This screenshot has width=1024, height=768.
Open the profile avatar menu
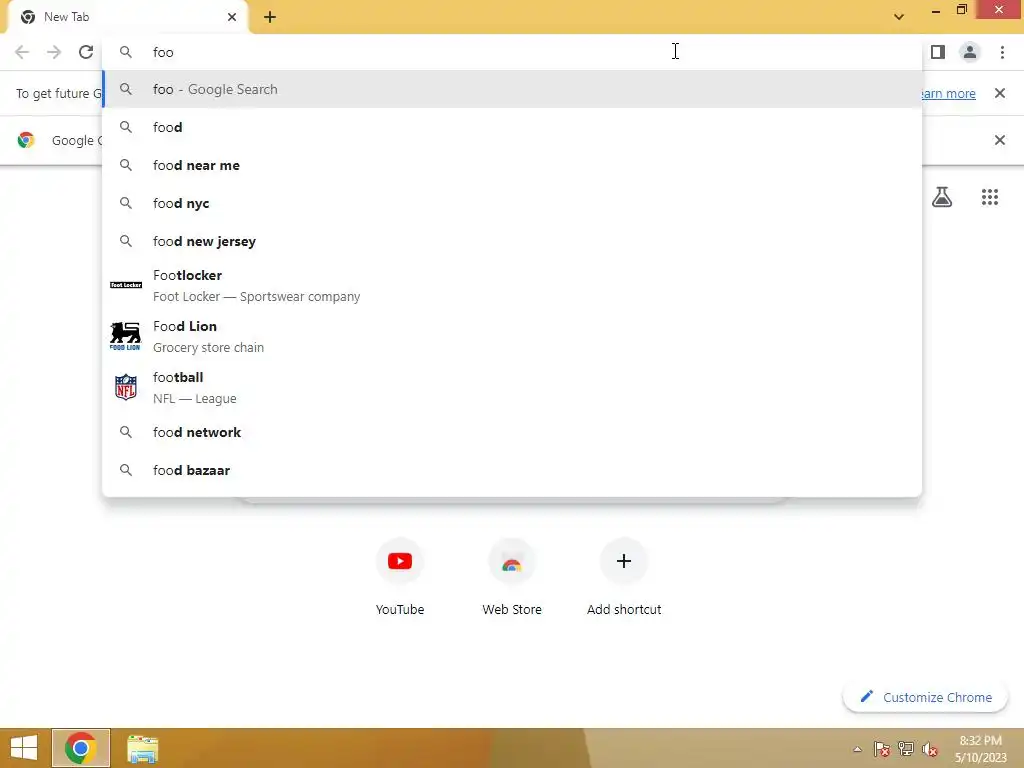coord(970,52)
